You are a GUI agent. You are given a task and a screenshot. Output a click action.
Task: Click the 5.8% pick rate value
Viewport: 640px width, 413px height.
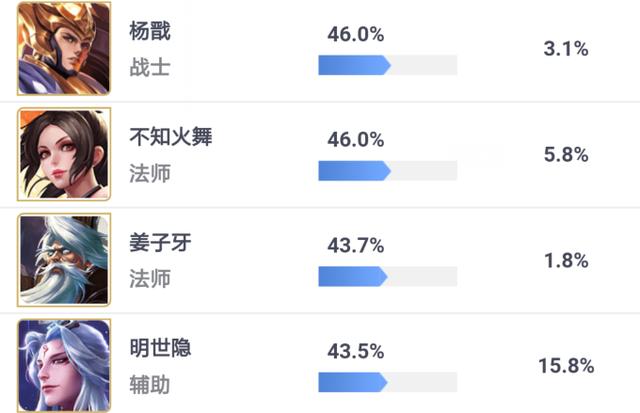pos(566,154)
